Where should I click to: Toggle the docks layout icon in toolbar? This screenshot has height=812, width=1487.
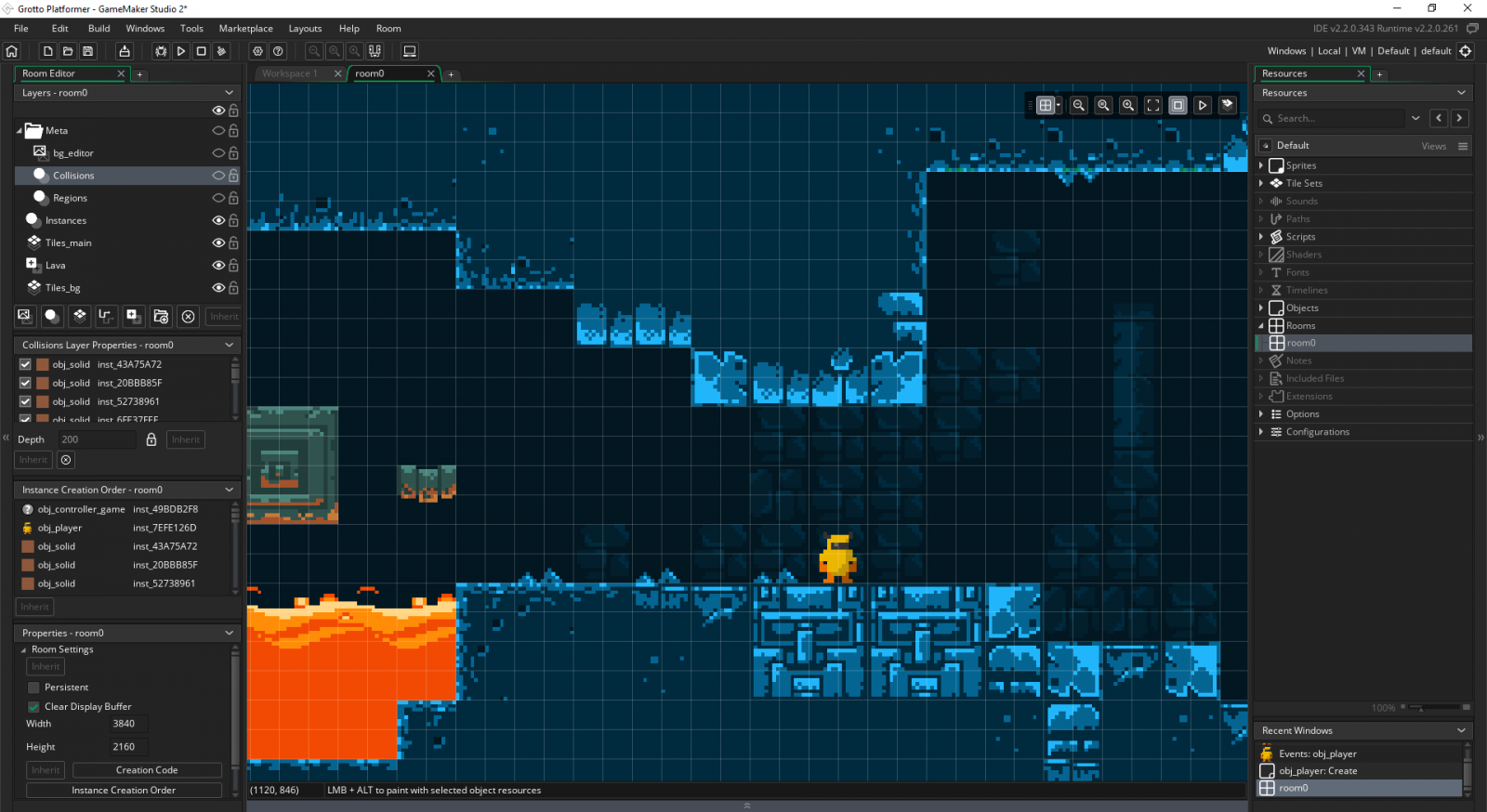pos(375,51)
